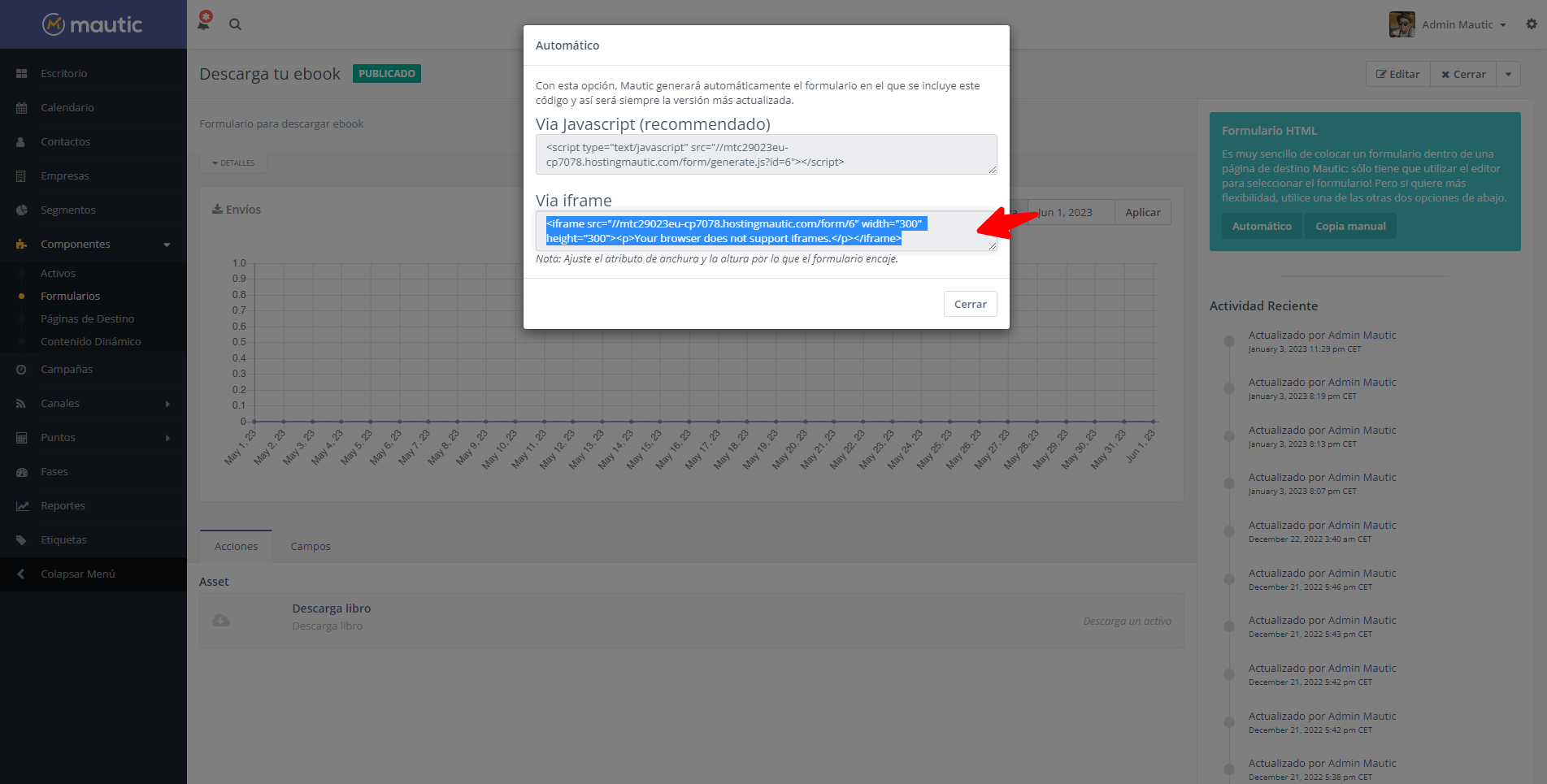Click the Segmentos pie chart icon
The image size is (1547, 784).
pos(21,210)
